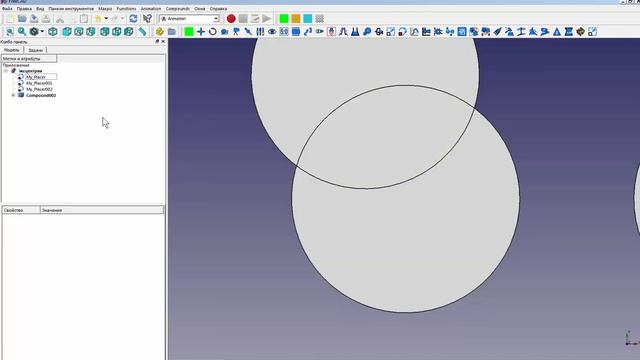Expand the Compound002 tree node
This screenshot has height=360, width=640.
coord(13,95)
